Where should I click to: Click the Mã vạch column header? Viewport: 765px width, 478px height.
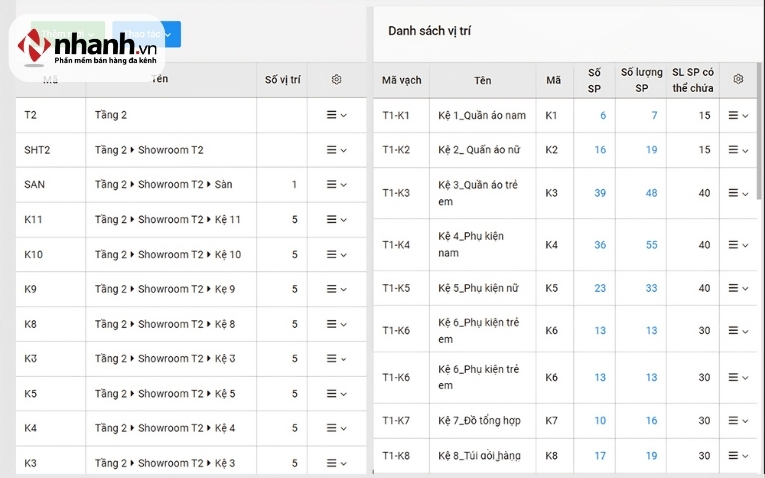[402, 80]
